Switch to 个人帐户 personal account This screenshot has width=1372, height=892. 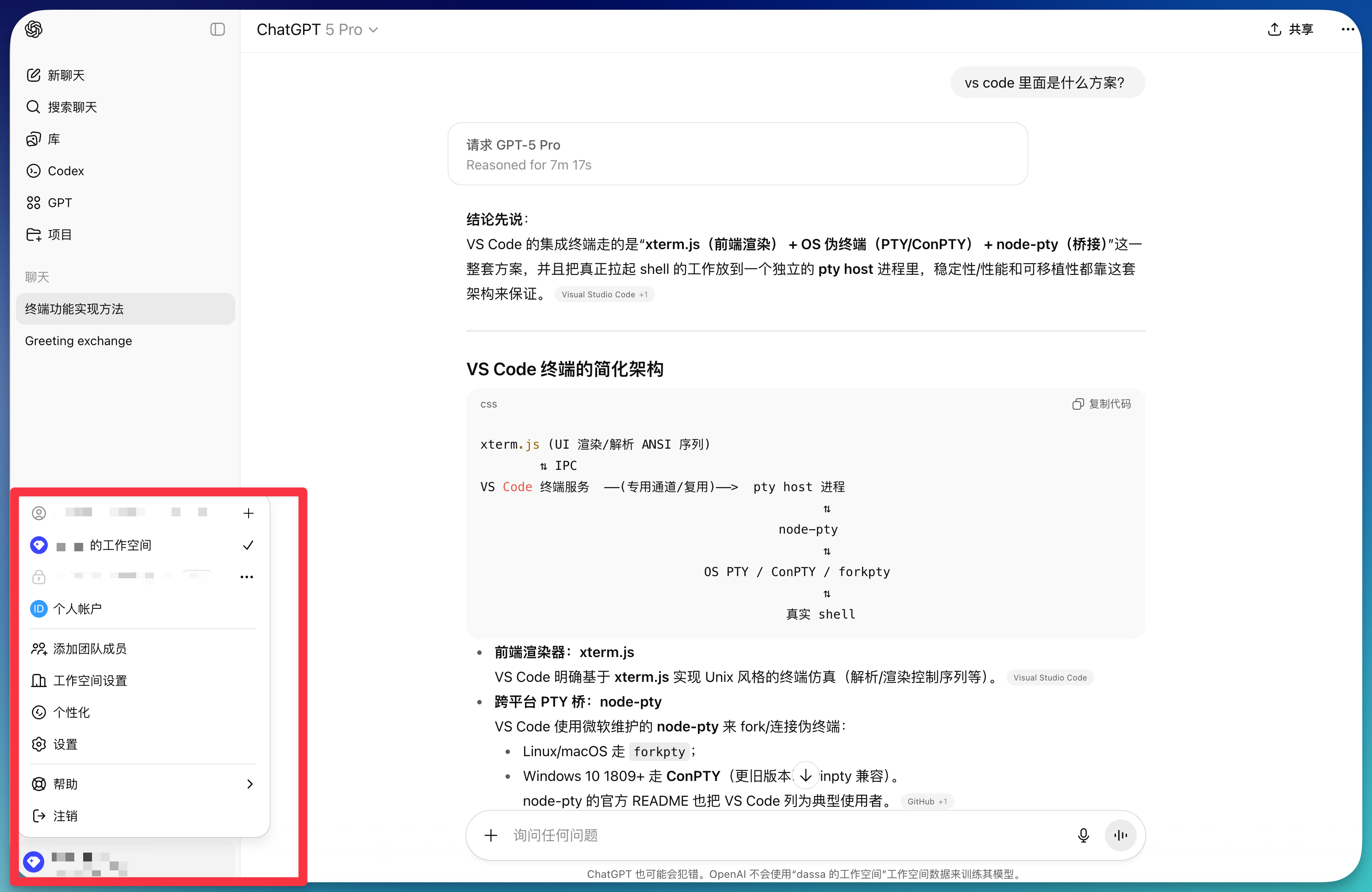point(77,609)
